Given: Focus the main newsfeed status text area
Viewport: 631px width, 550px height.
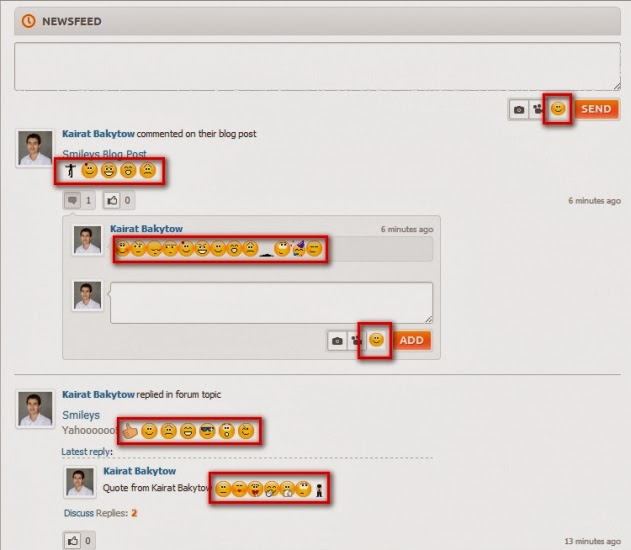Looking at the screenshot, I should (318, 66).
